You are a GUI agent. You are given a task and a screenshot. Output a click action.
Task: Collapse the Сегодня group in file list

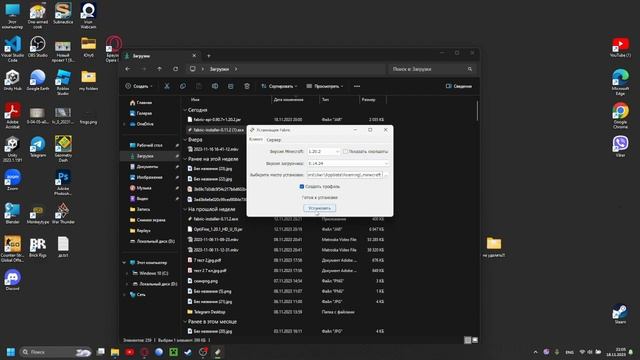click(185, 110)
